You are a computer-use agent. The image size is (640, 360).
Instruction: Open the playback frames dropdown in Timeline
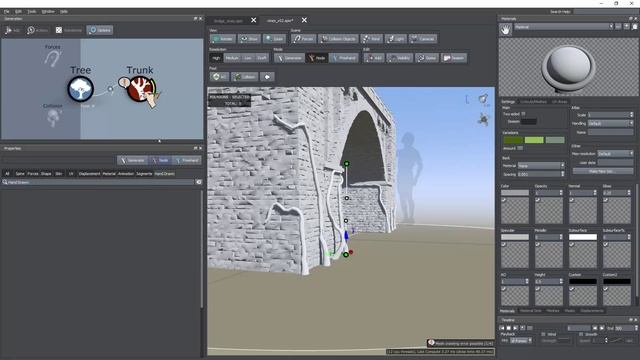(x=522, y=340)
